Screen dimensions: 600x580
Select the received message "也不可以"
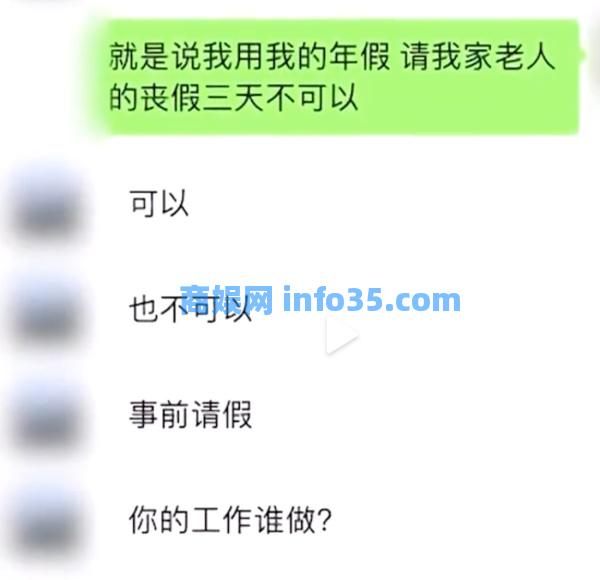pyautogui.click(x=190, y=309)
